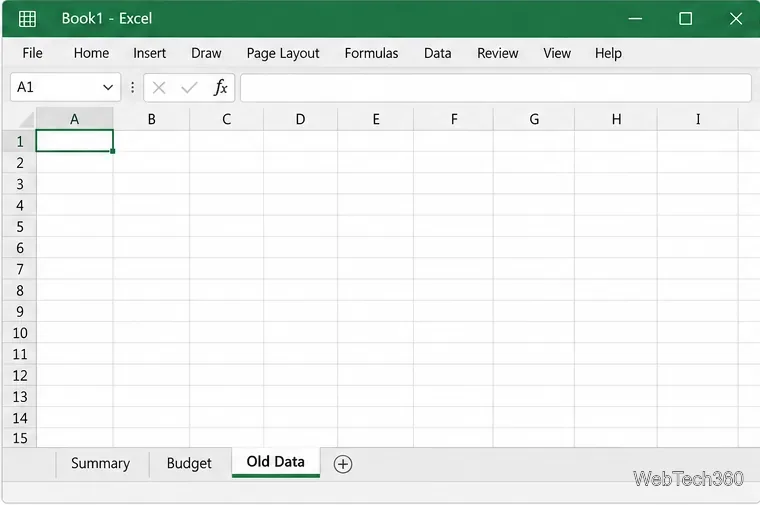
Task: Select row 14 header
Action: point(19,418)
